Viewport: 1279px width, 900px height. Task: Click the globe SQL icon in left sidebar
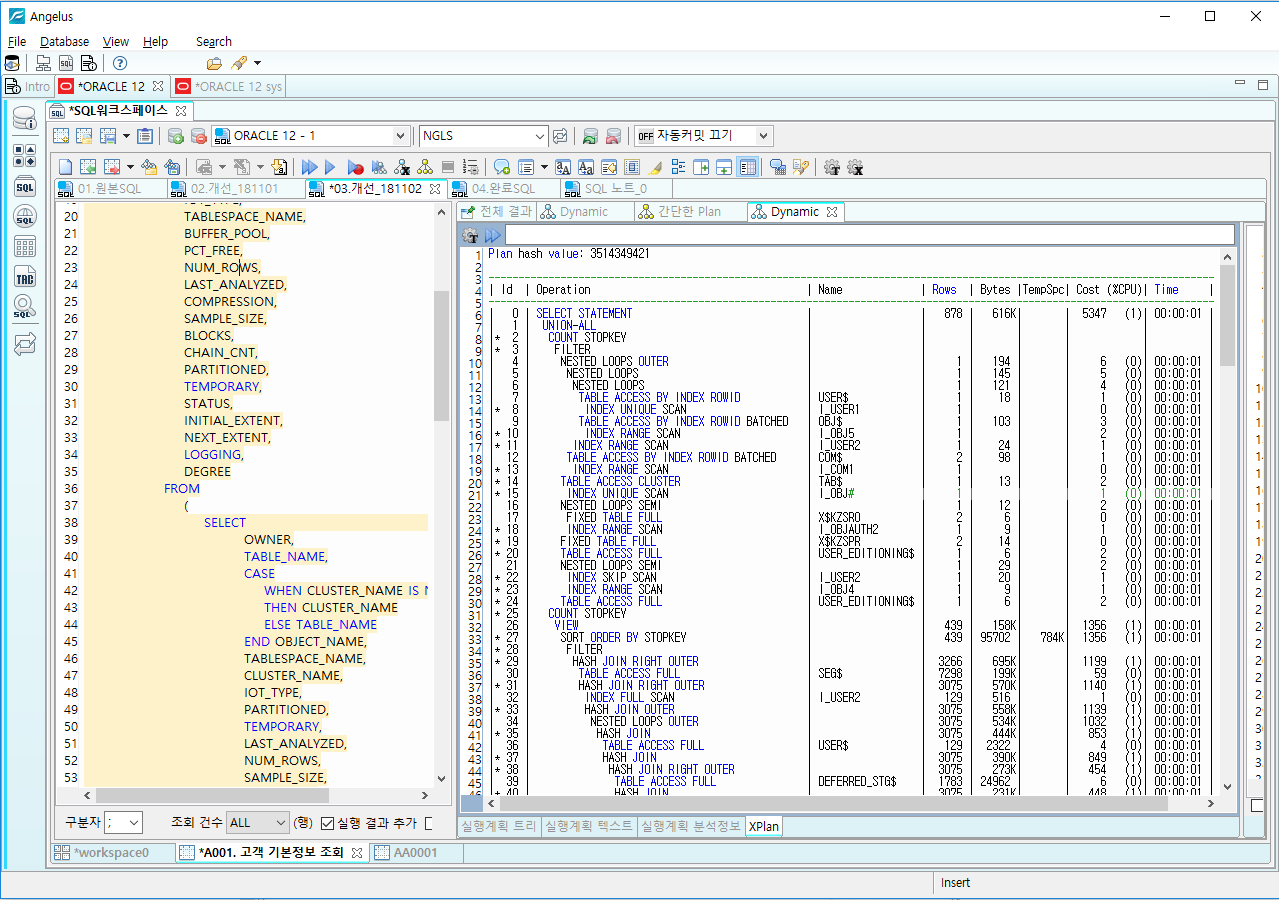coord(24,216)
